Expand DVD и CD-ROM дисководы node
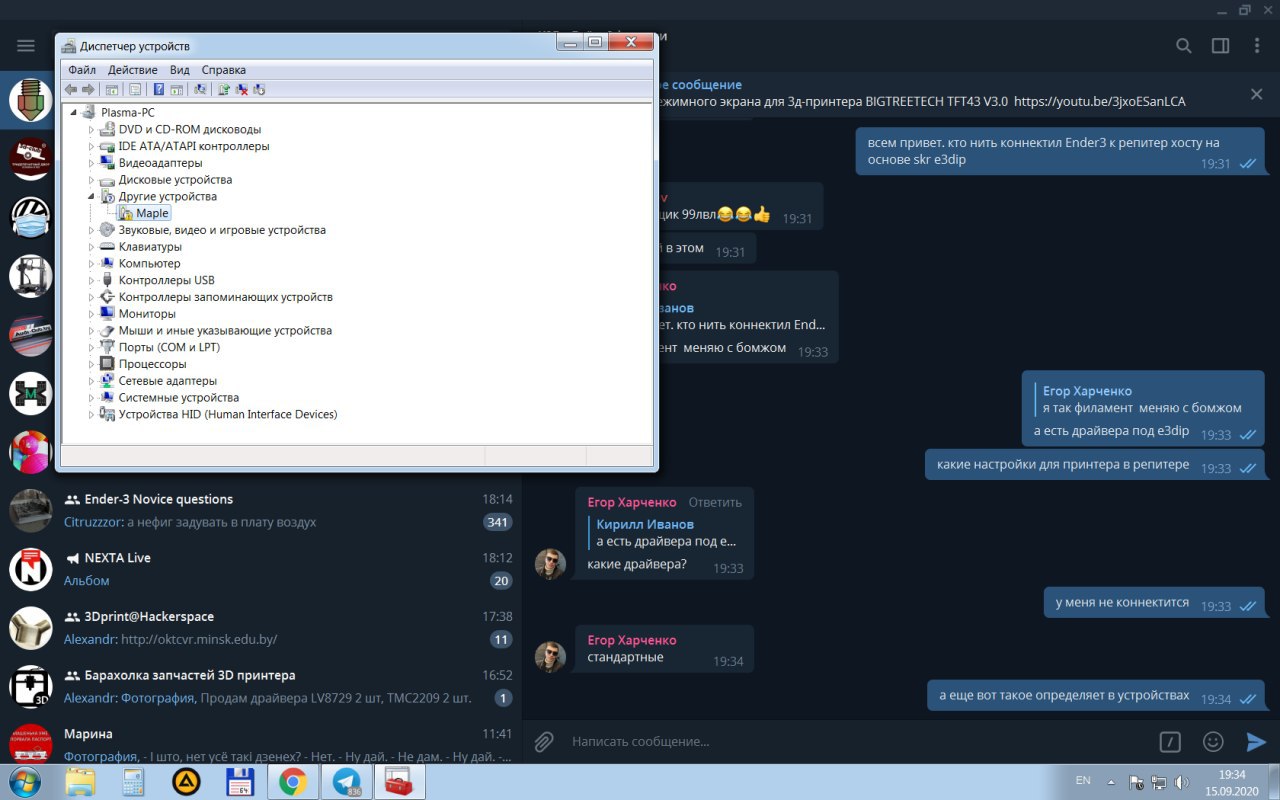 tap(92, 130)
